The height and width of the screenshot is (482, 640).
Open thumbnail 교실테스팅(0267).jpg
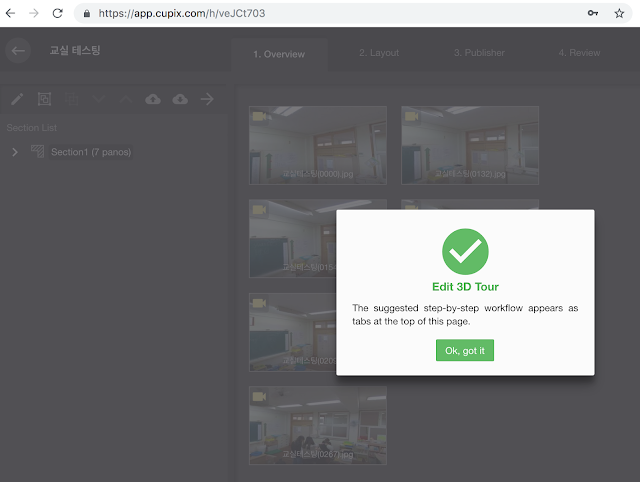tap(318, 425)
